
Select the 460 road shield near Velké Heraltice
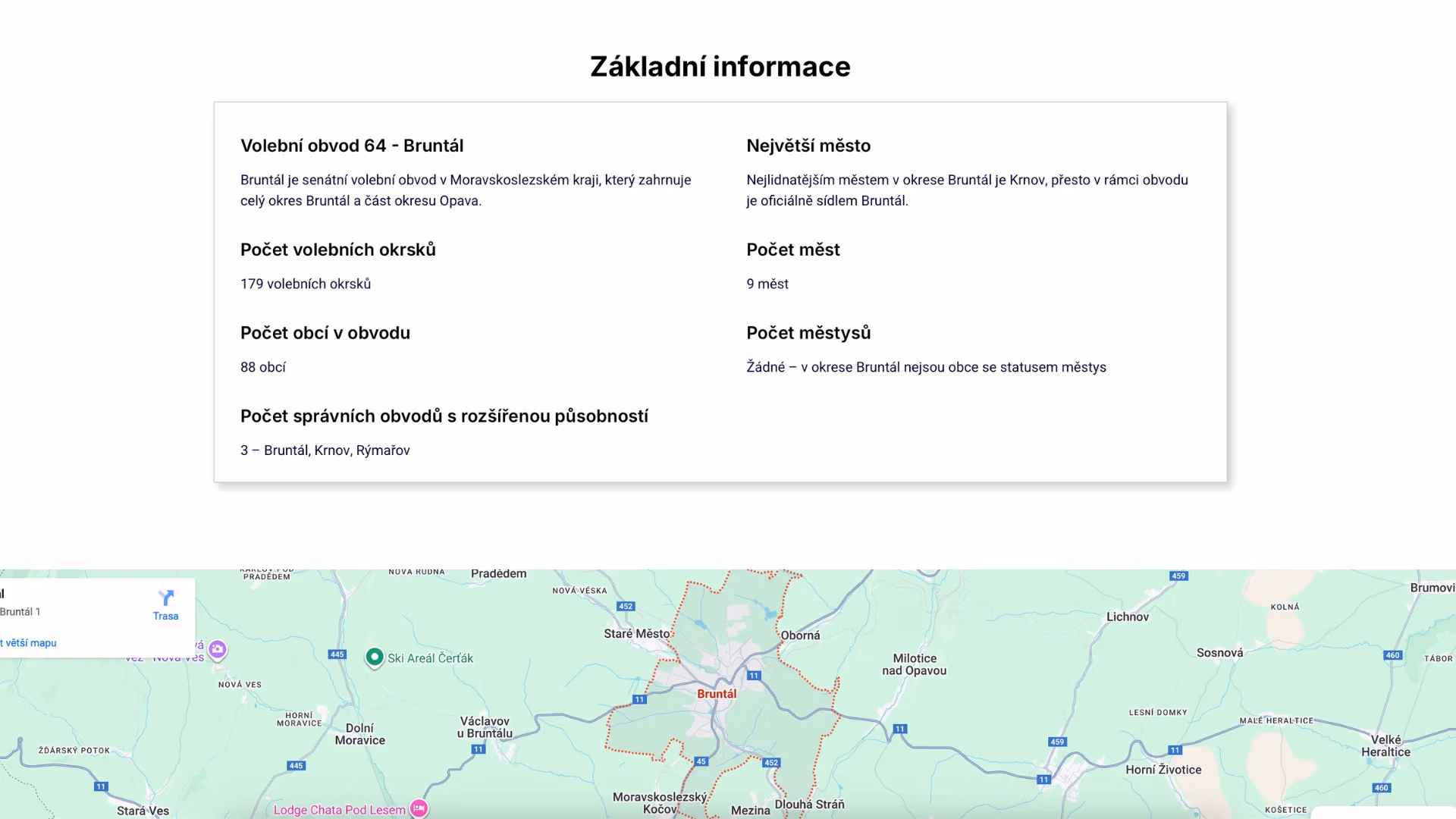pos(1383,786)
